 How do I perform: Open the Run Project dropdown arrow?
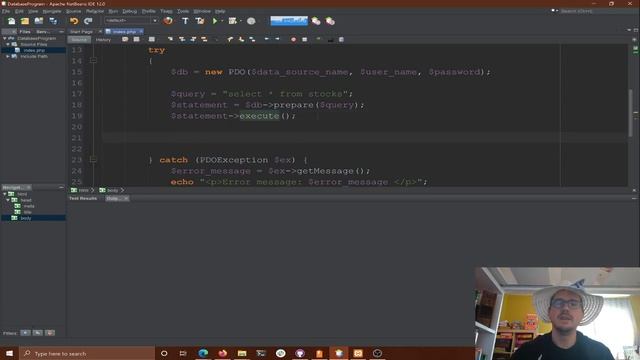222,21
